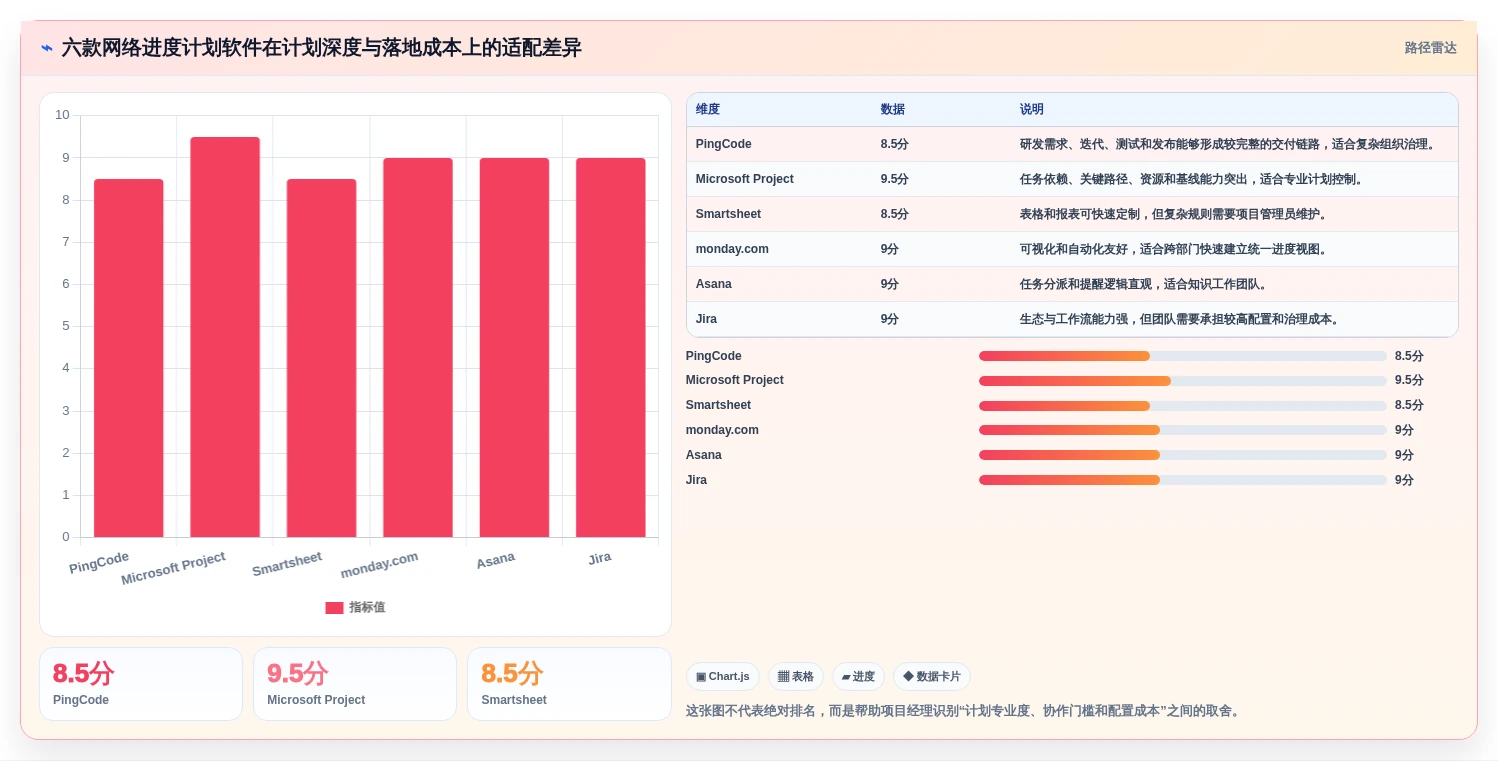
Task: Click the PingCode progress bar
Action: [x=1183, y=356]
